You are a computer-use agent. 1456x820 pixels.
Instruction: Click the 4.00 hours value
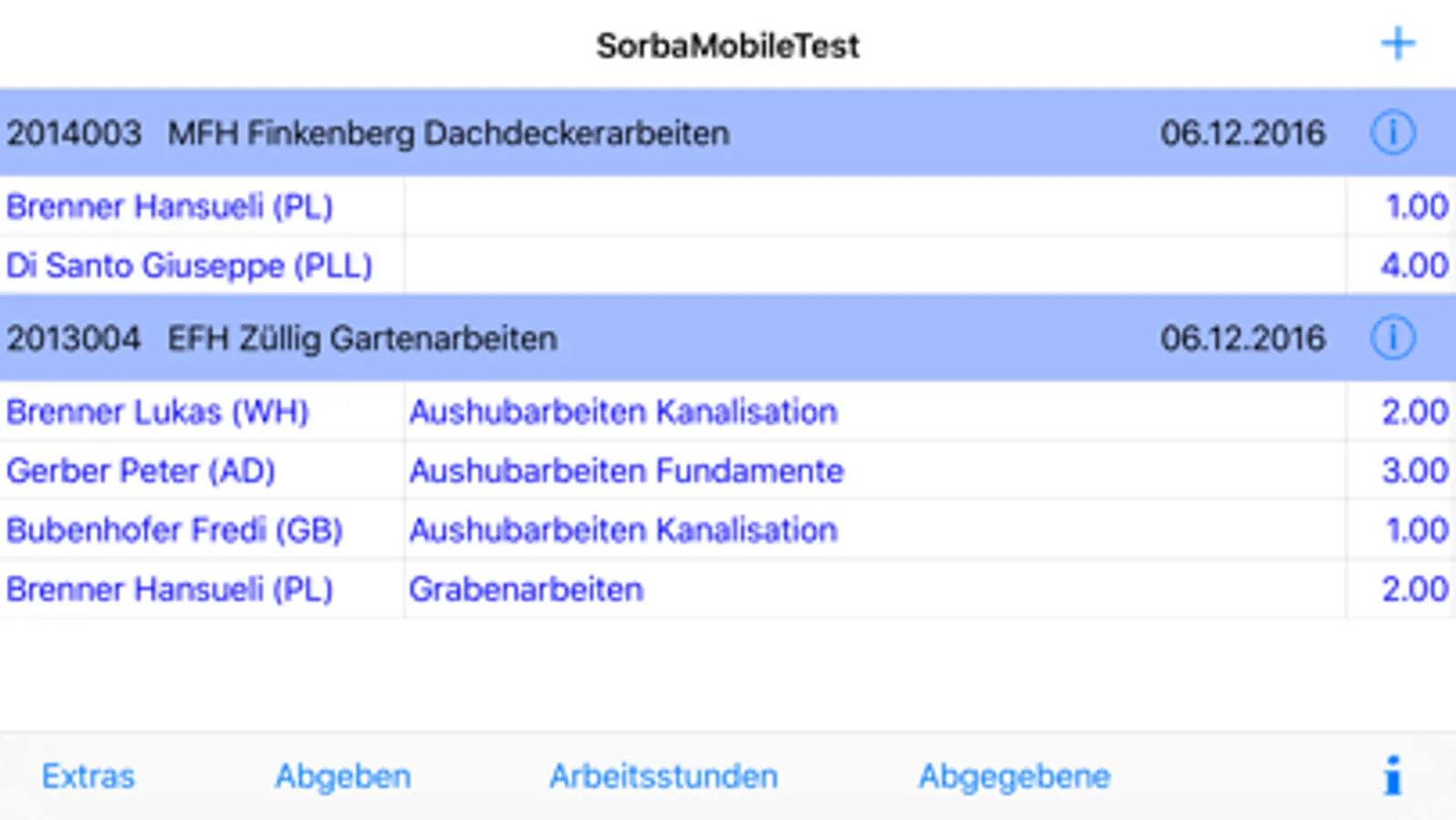[x=1413, y=266]
